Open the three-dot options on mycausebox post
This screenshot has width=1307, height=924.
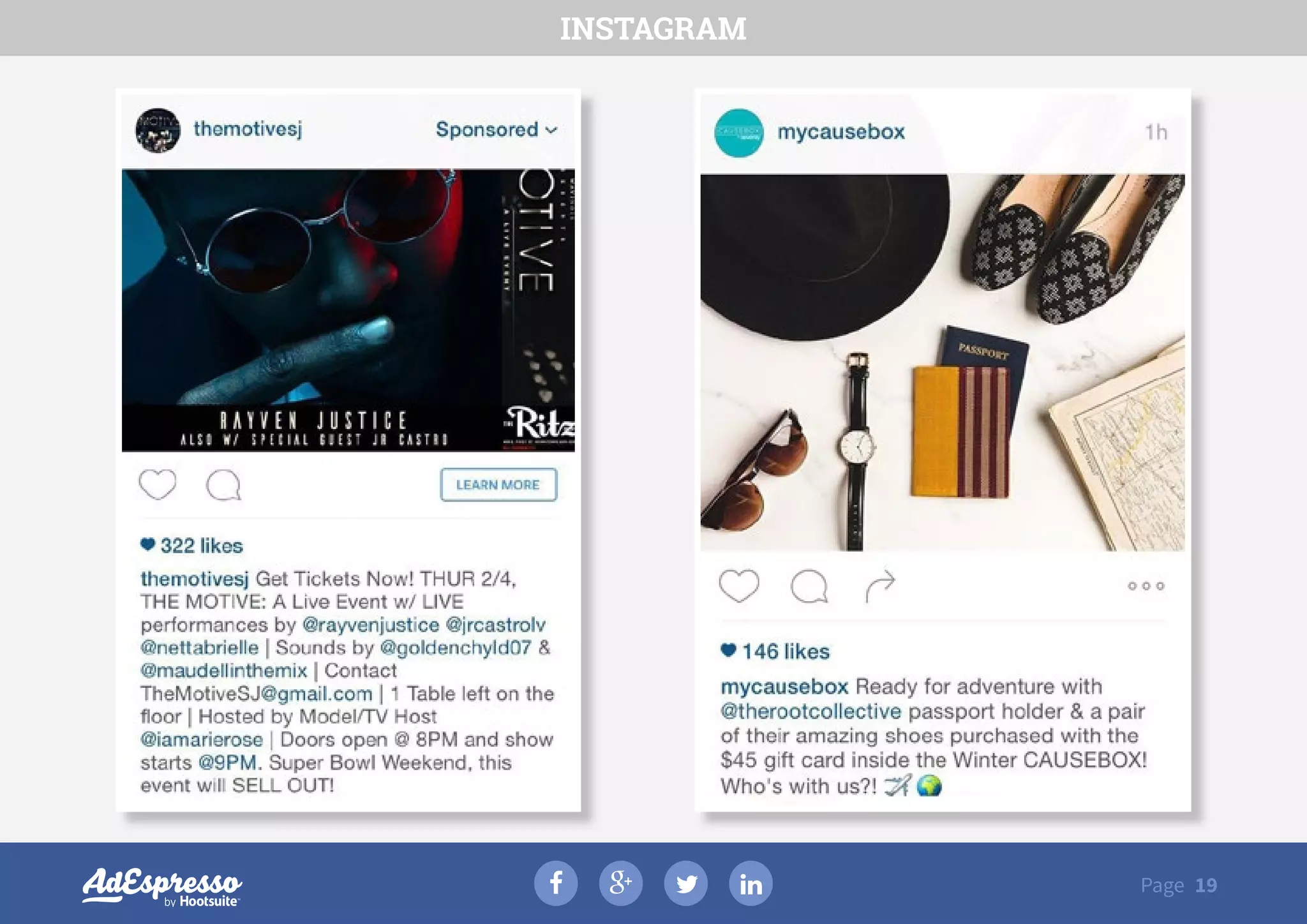tap(1146, 586)
